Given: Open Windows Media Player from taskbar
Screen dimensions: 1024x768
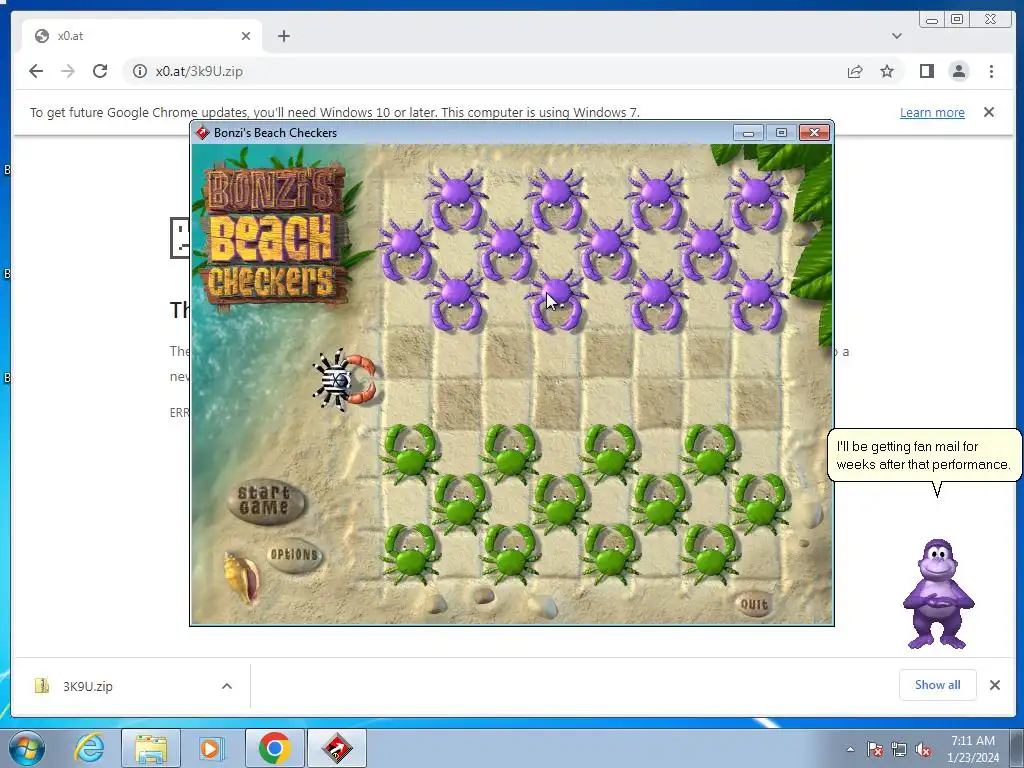Looking at the screenshot, I should click(x=210, y=748).
